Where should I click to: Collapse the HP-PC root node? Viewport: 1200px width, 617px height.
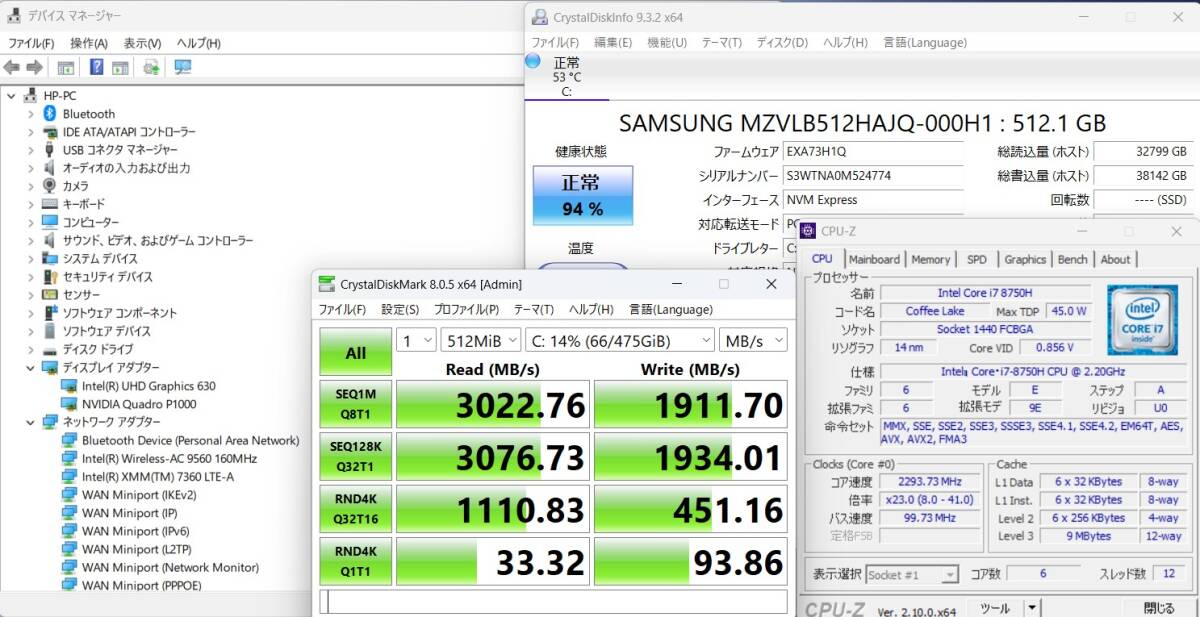pyautogui.click(x=12, y=96)
